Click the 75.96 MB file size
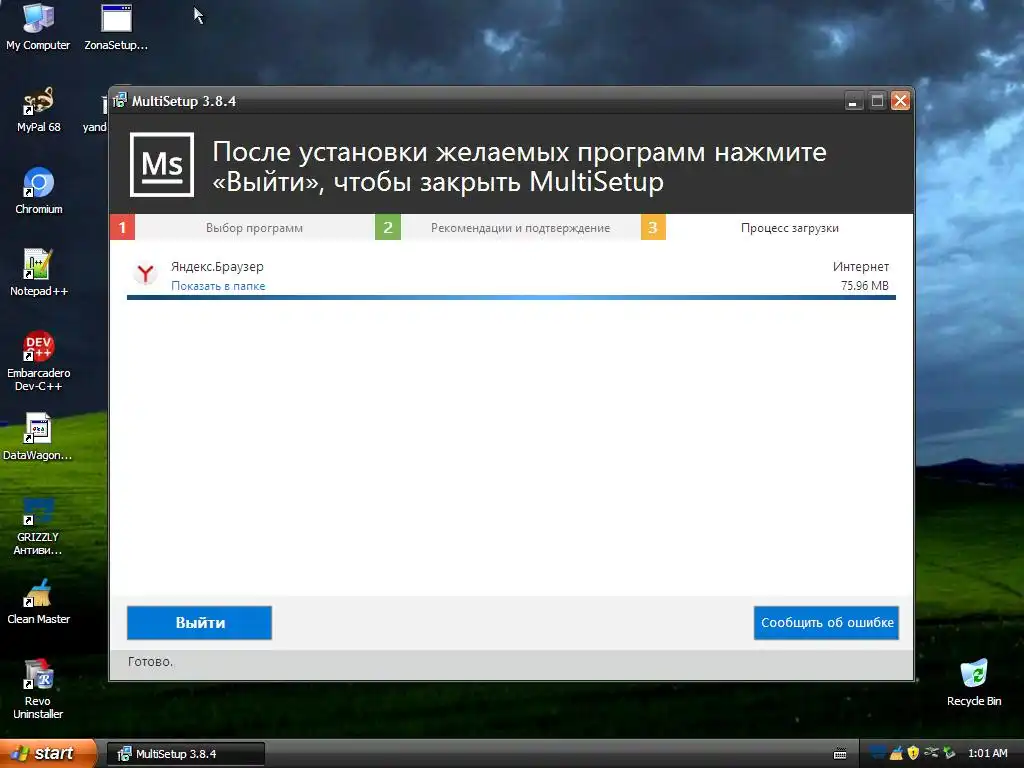 click(x=865, y=285)
